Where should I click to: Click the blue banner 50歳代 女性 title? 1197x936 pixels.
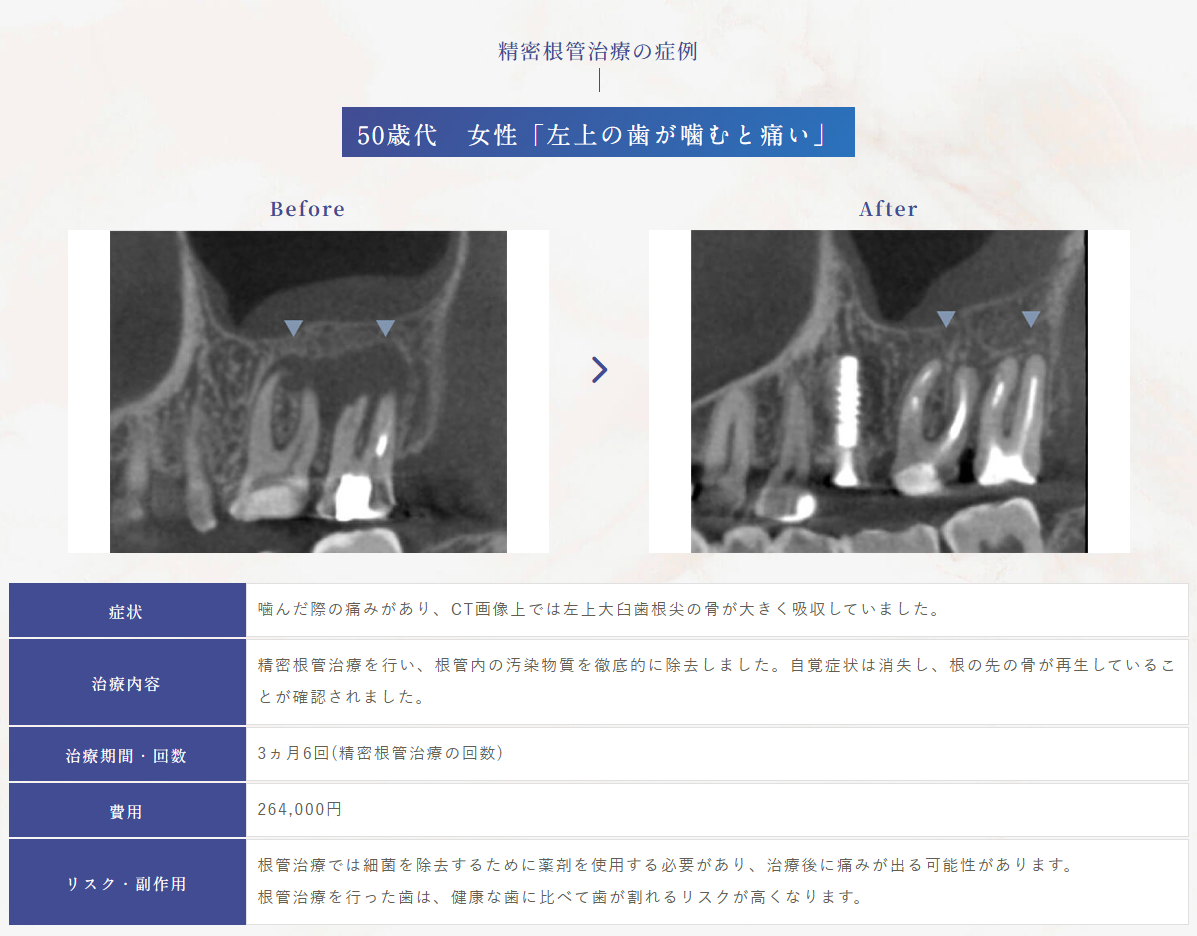(598, 132)
